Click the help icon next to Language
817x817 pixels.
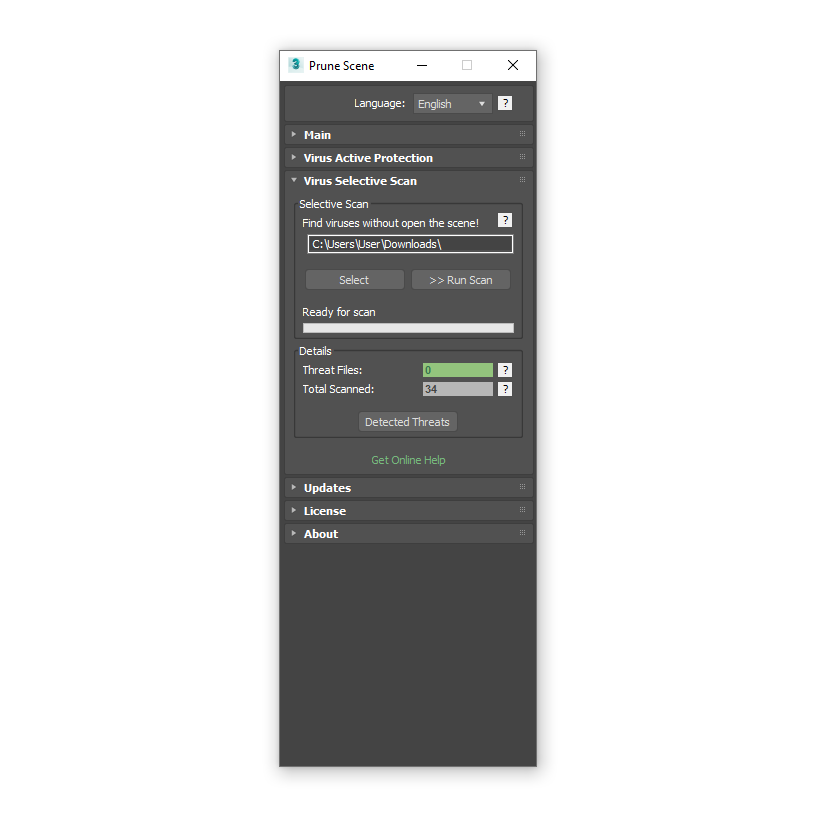(505, 103)
